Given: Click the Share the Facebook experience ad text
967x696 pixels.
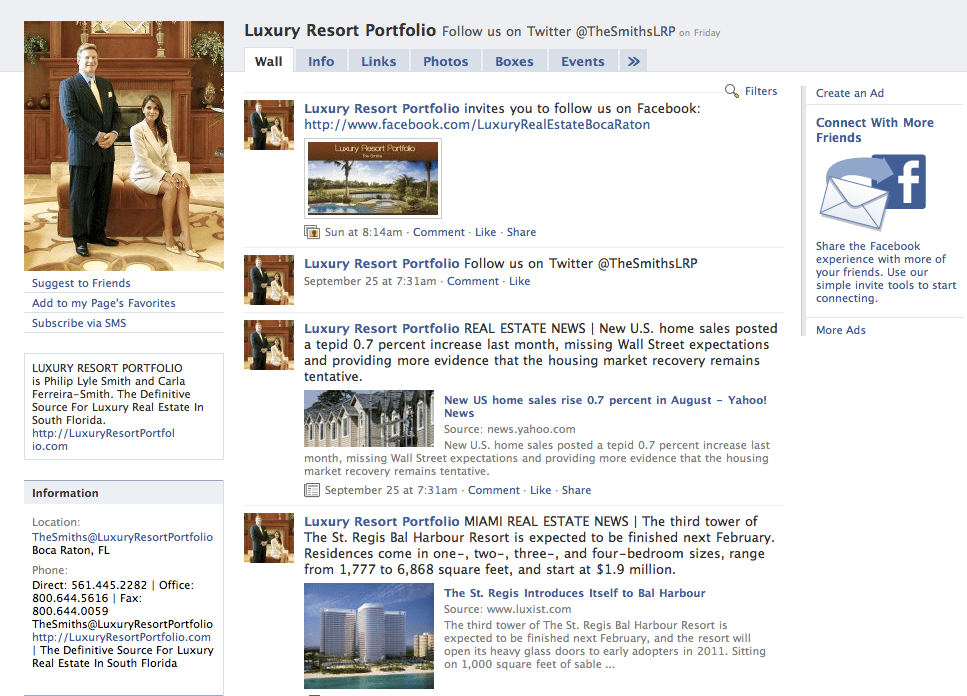Looking at the screenshot, I should click(886, 272).
